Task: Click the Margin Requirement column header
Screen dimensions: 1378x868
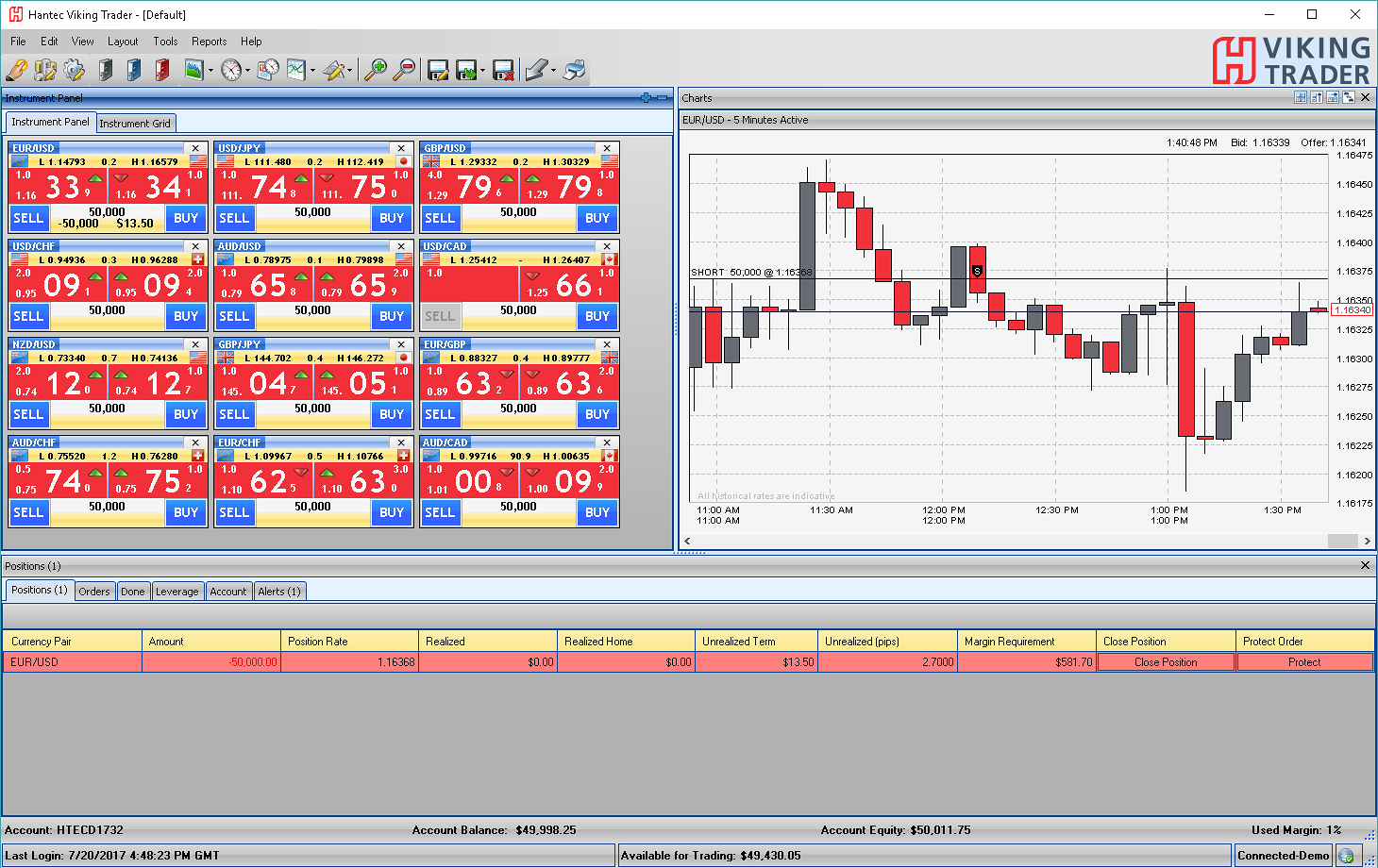Action: (x=1026, y=642)
